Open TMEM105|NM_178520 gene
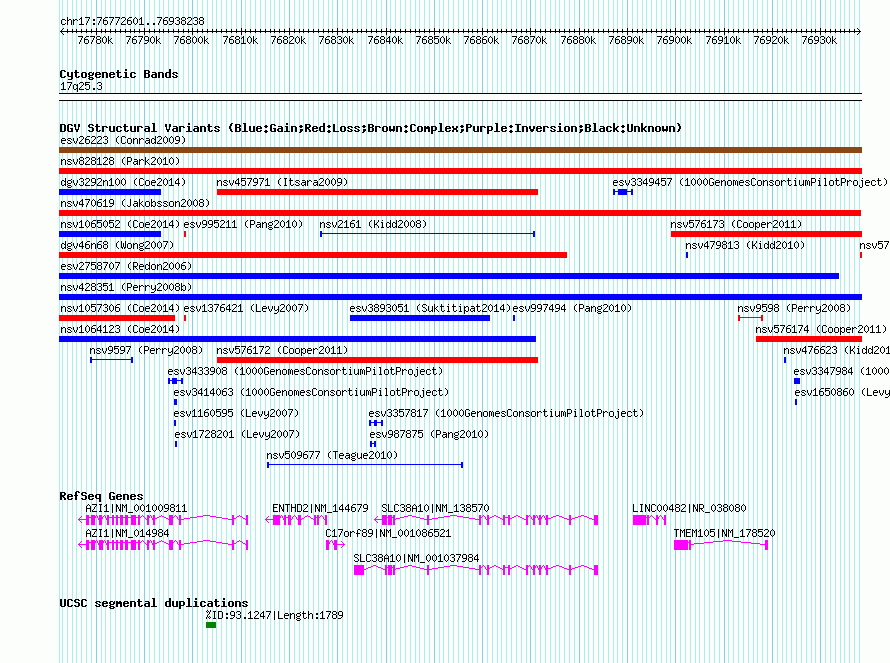890x663 pixels. (724, 533)
